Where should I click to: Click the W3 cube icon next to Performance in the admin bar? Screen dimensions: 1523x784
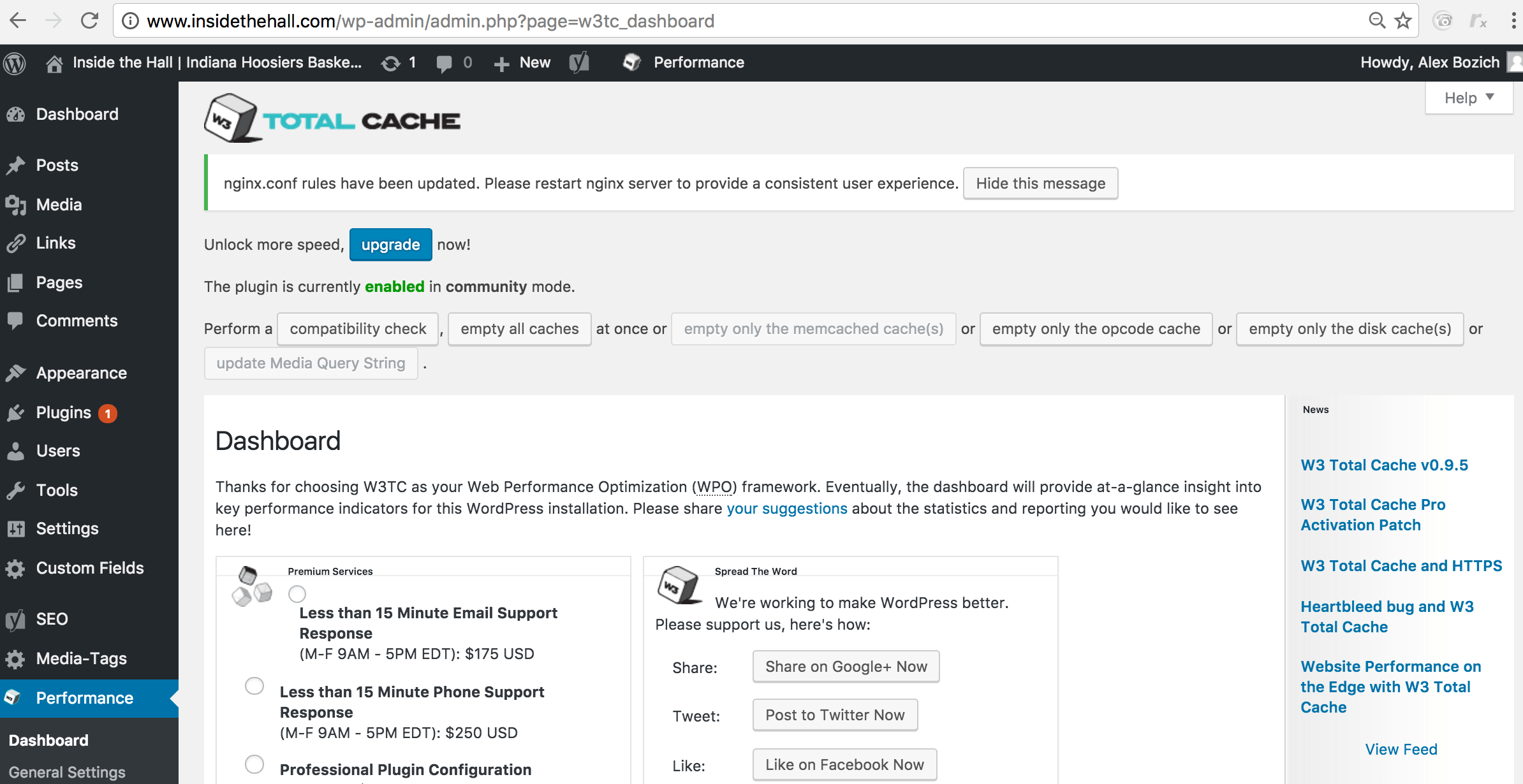point(631,62)
